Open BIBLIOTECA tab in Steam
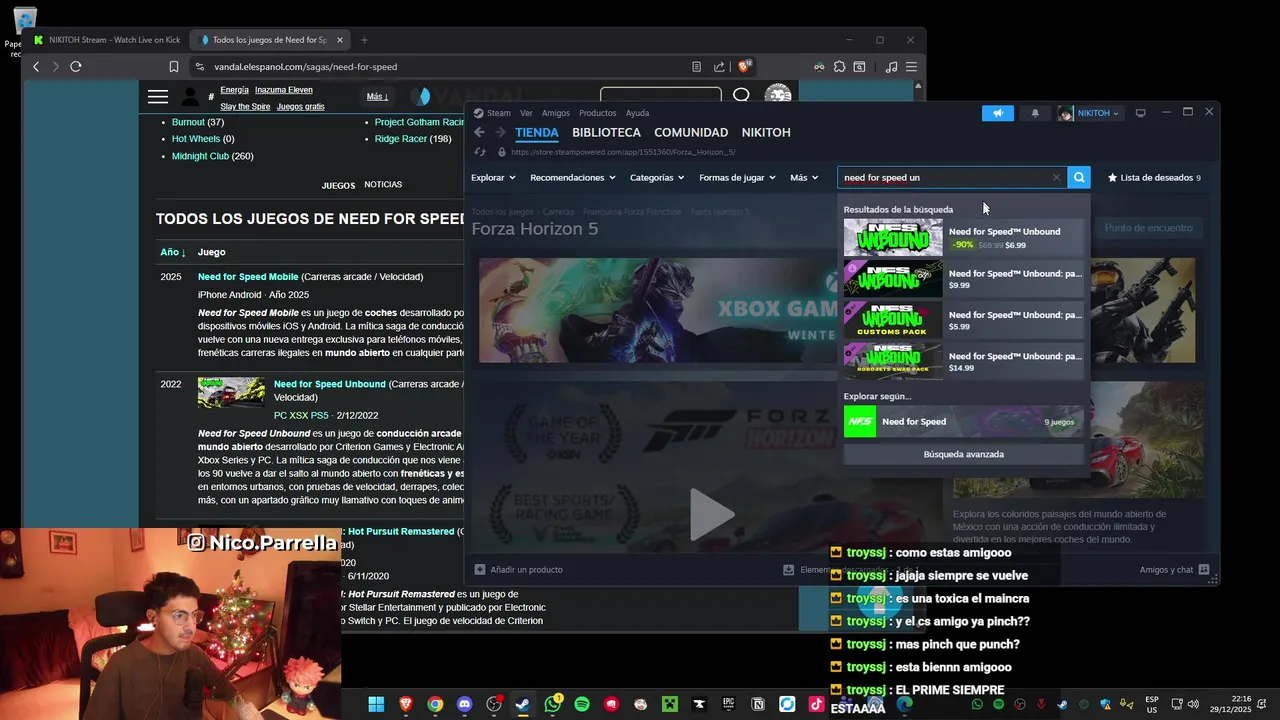Image resolution: width=1280 pixels, height=720 pixels. pyautogui.click(x=606, y=132)
